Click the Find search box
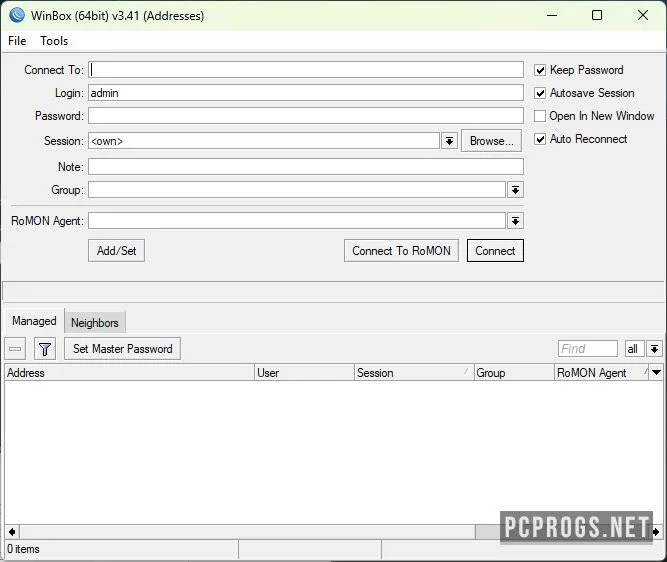 (x=588, y=349)
